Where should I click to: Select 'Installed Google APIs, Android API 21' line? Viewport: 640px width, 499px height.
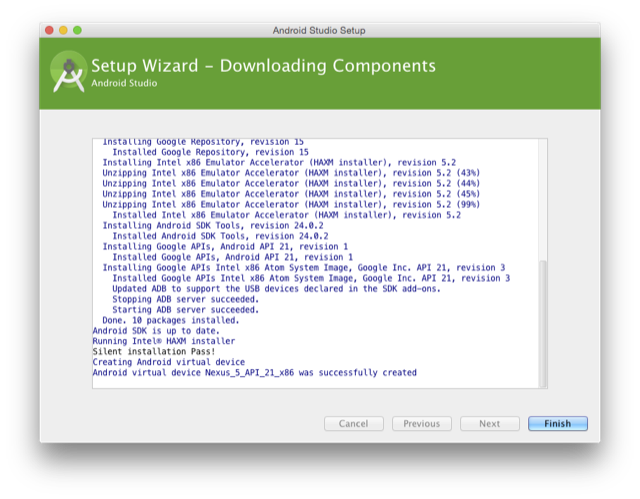tap(233, 257)
